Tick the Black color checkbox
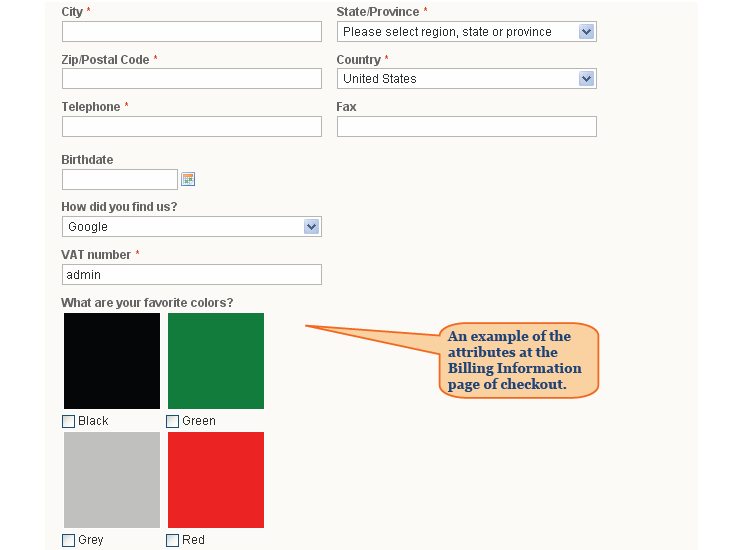 pyautogui.click(x=68, y=421)
